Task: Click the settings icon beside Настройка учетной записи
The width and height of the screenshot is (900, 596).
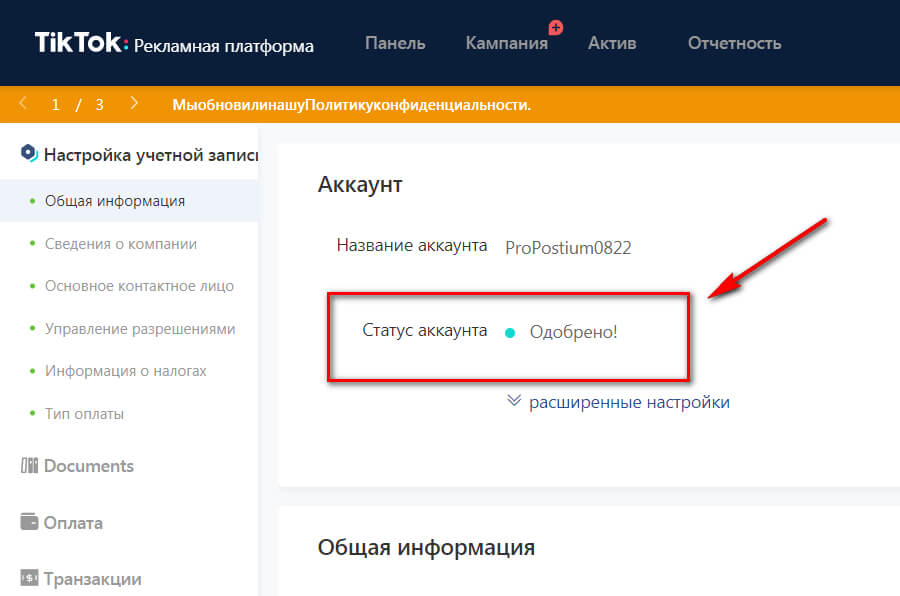Action: point(30,153)
